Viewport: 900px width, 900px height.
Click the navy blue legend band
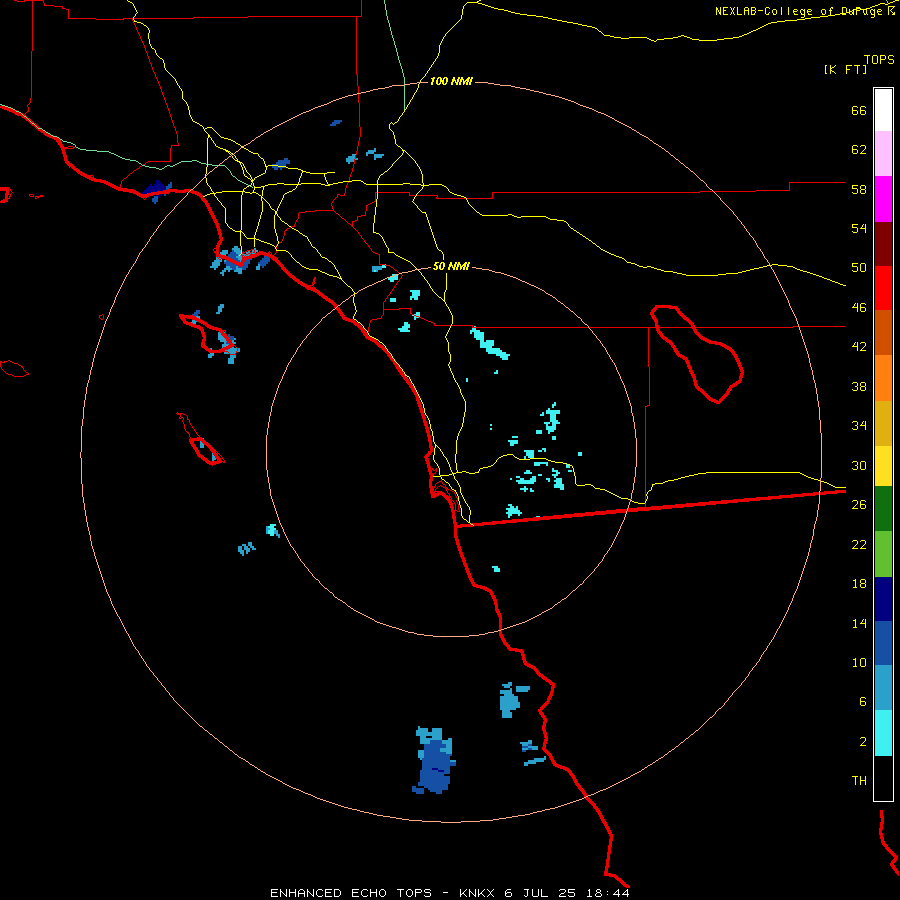883,599
